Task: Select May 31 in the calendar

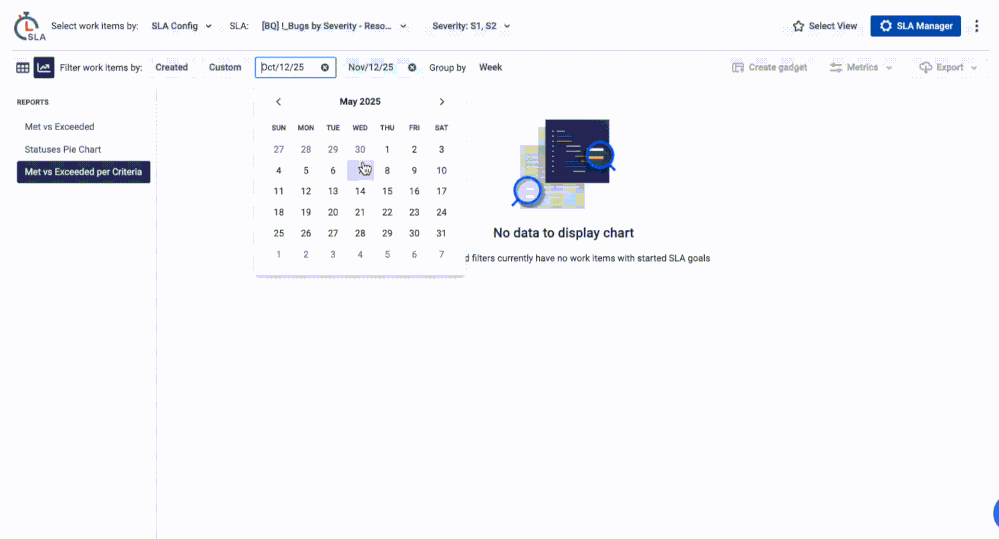Action: tap(442, 233)
